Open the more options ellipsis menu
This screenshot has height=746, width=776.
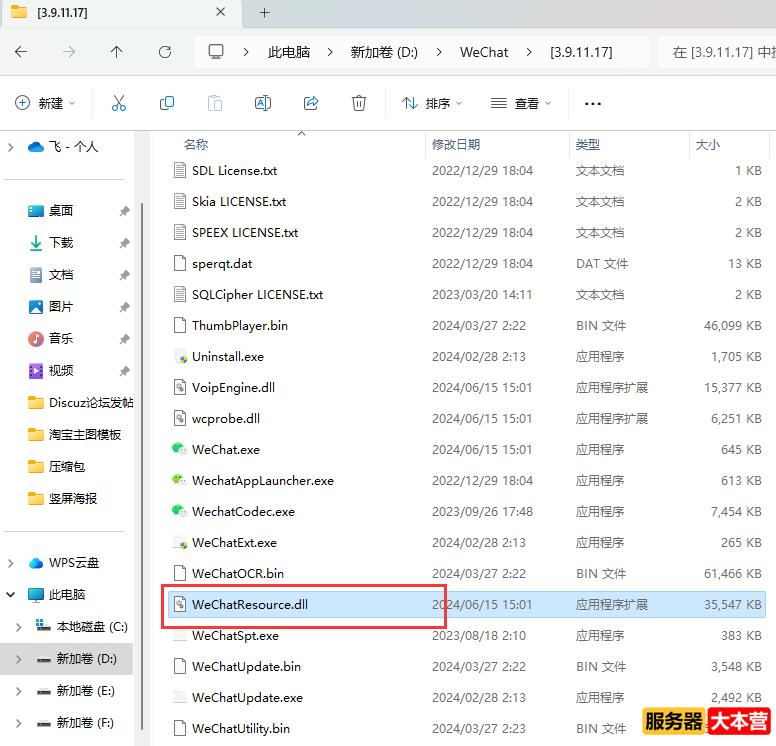coord(592,103)
